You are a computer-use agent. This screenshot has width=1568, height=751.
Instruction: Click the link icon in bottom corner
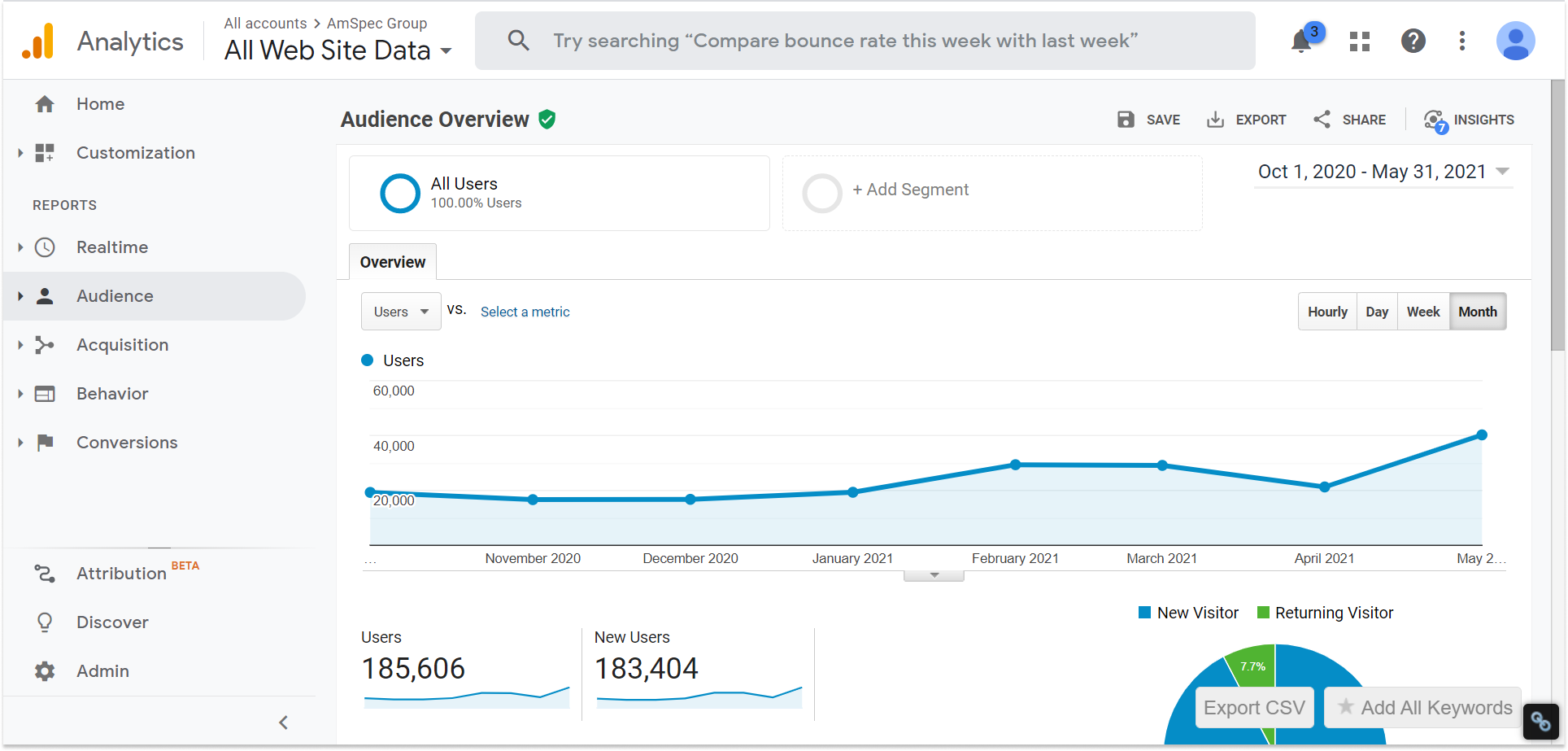click(1540, 721)
